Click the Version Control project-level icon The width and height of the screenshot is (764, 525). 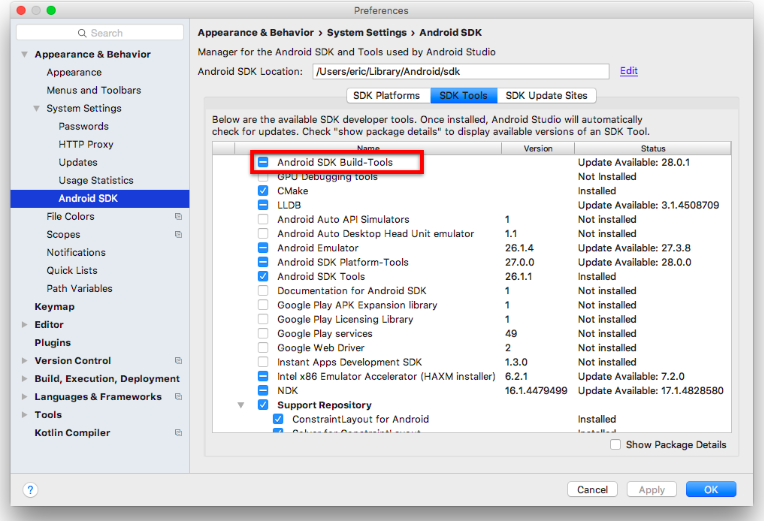[178, 361]
